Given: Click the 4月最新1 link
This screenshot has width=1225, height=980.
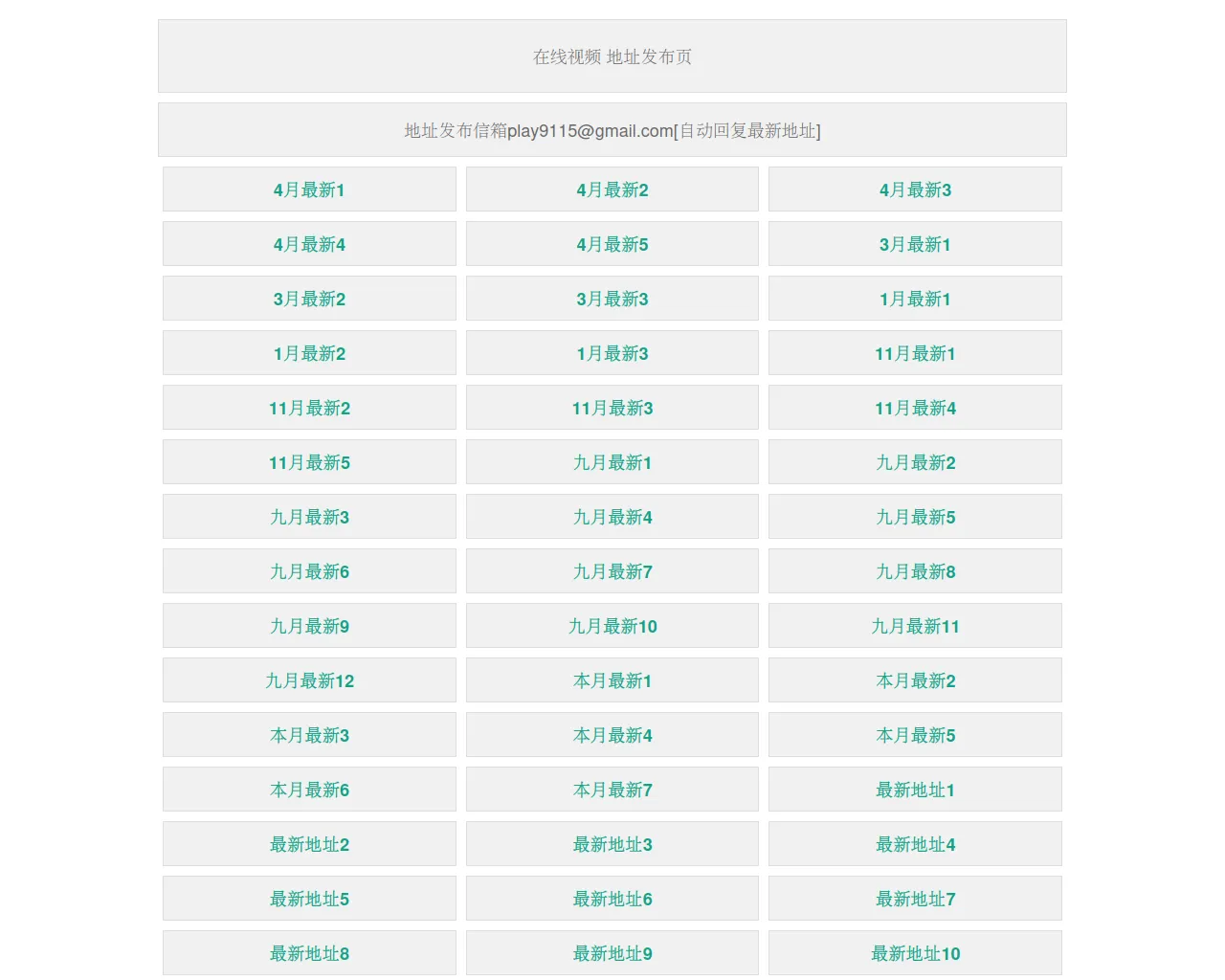Looking at the screenshot, I should click(309, 189).
